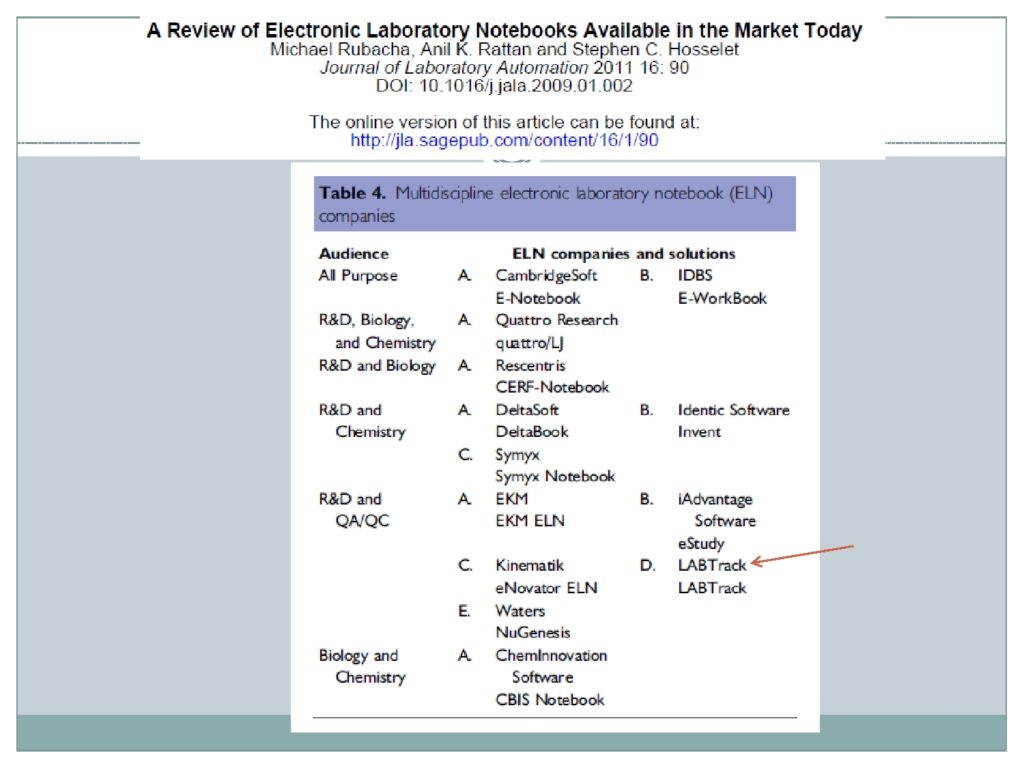Image resolution: width=1024 pixels, height=768 pixels.
Task: Select the "Audience" column header
Action: click(x=353, y=253)
